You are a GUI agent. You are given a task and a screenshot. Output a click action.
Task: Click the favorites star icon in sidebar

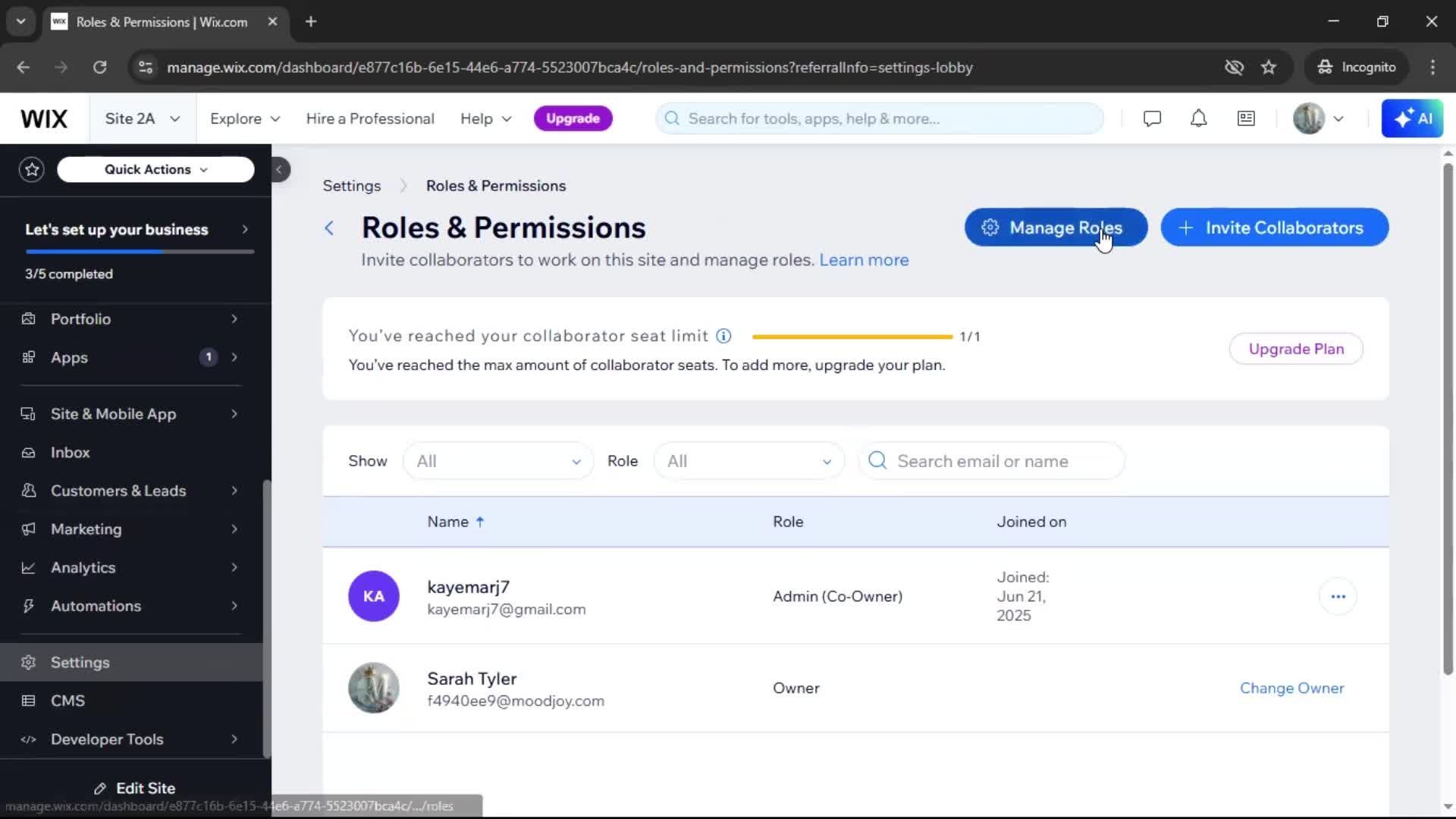(x=32, y=169)
